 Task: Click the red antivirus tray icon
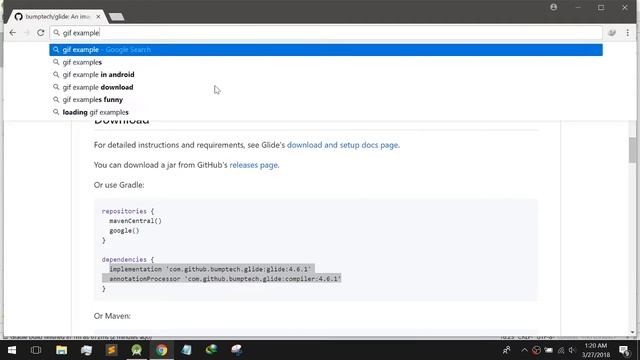pos(536,350)
